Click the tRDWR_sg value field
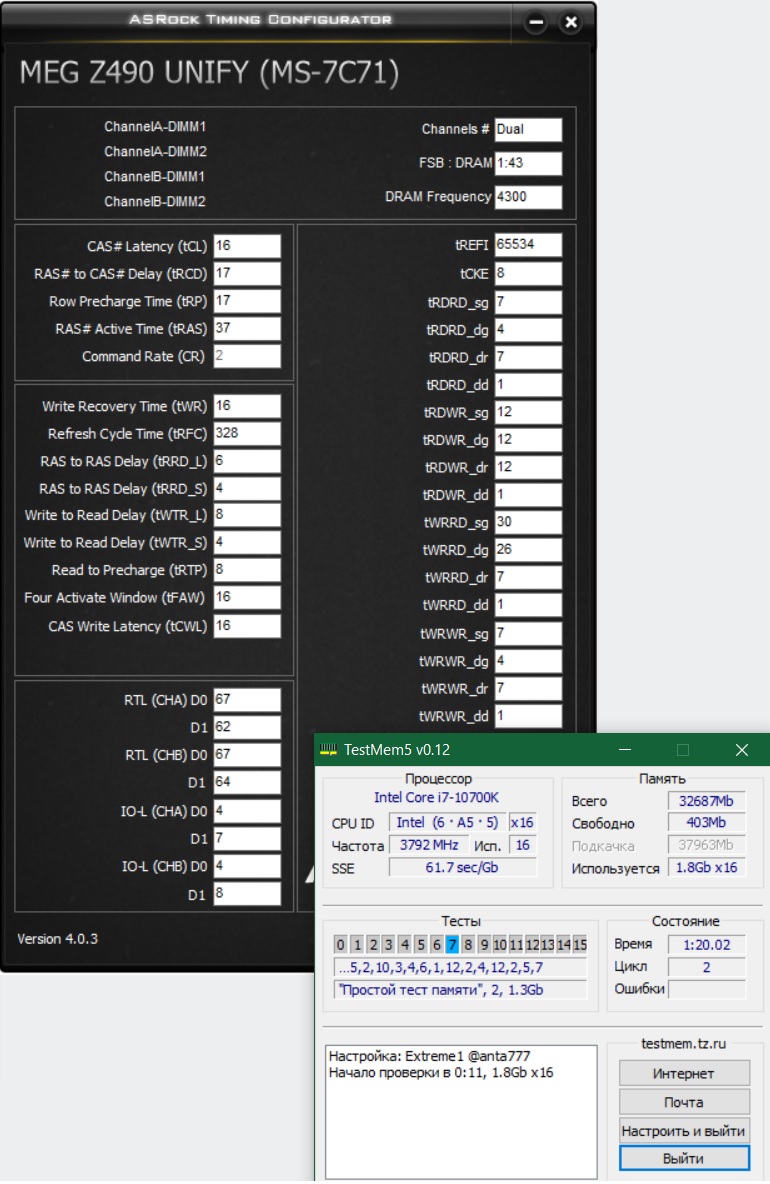Image resolution: width=770 pixels, height=1184 pixels. tap(528, 412)
